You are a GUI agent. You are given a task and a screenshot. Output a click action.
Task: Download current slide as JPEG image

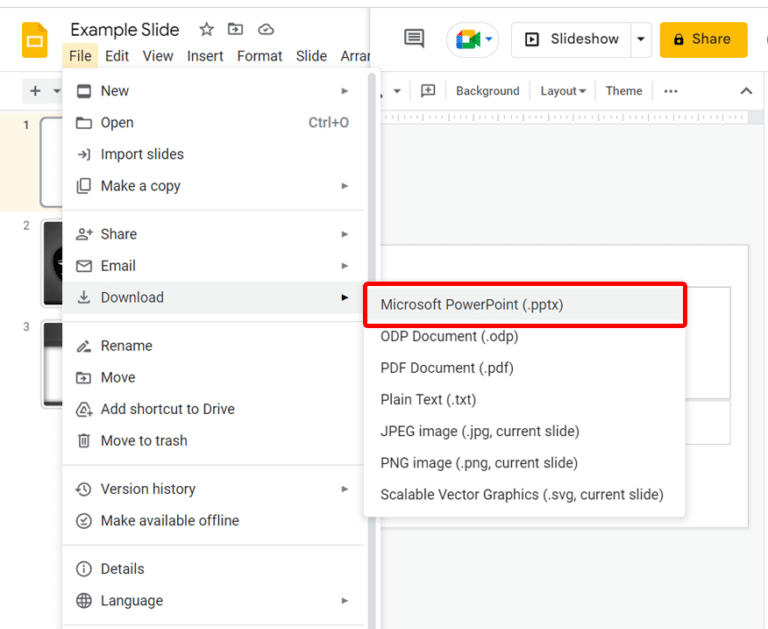(525, 432)
